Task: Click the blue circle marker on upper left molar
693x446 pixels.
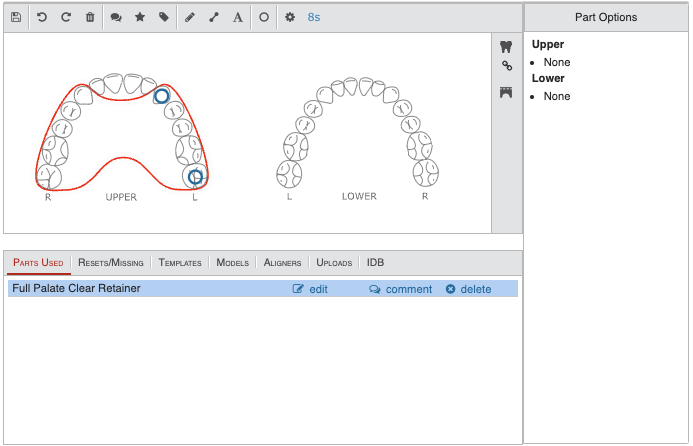Action: pyautogui.click(x=195, y=177)
